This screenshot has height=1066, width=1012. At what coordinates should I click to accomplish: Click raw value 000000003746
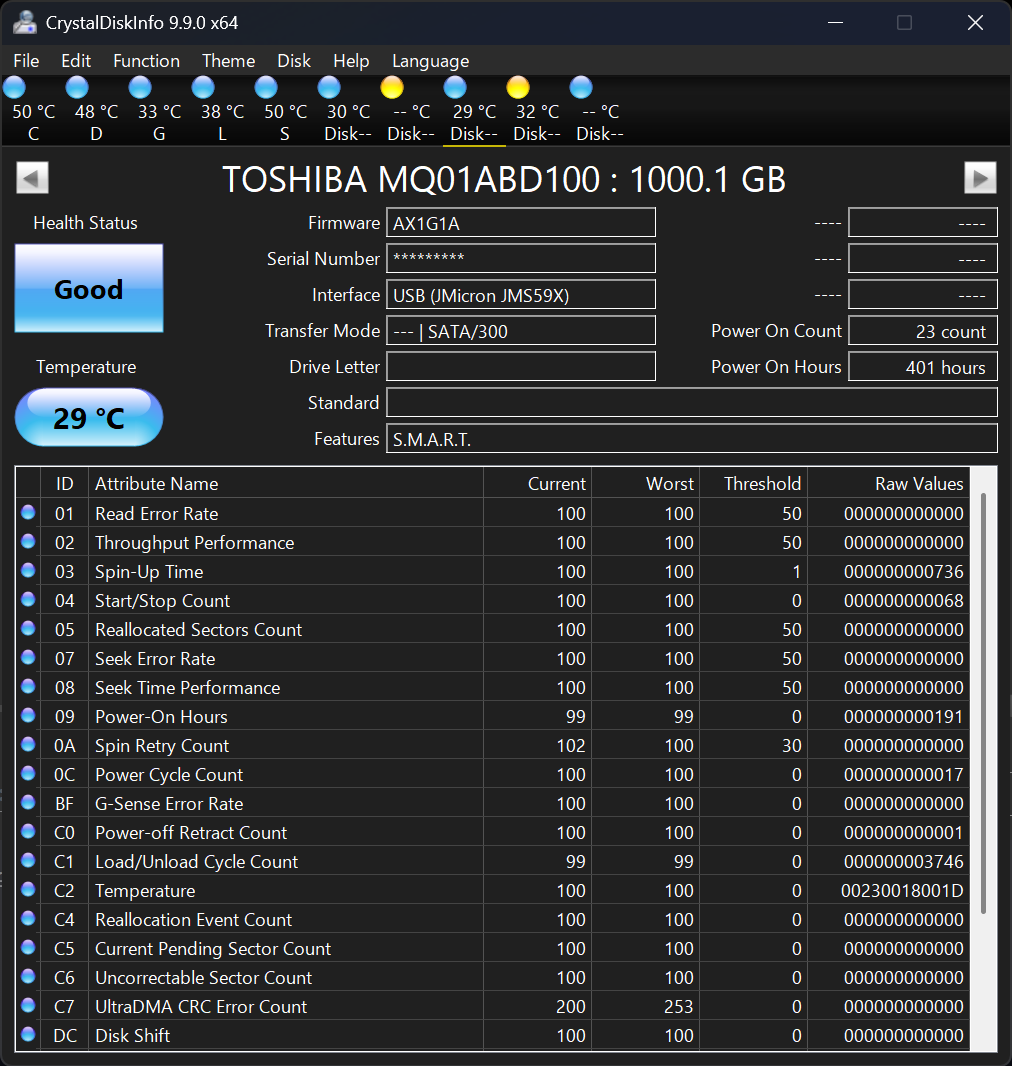click(x=903, y=861)
